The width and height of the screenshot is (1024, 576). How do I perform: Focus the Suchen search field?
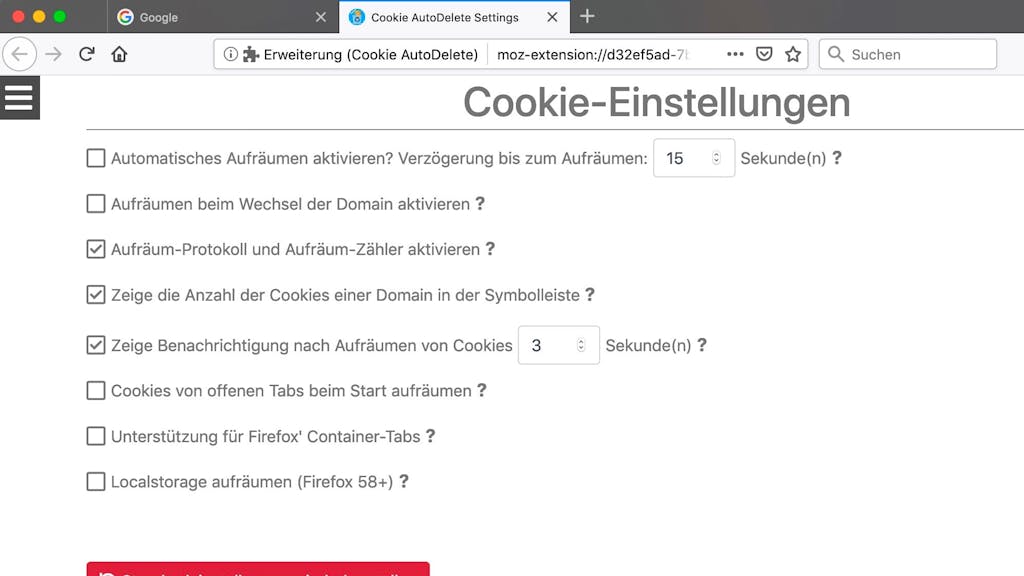click(908, 54)
